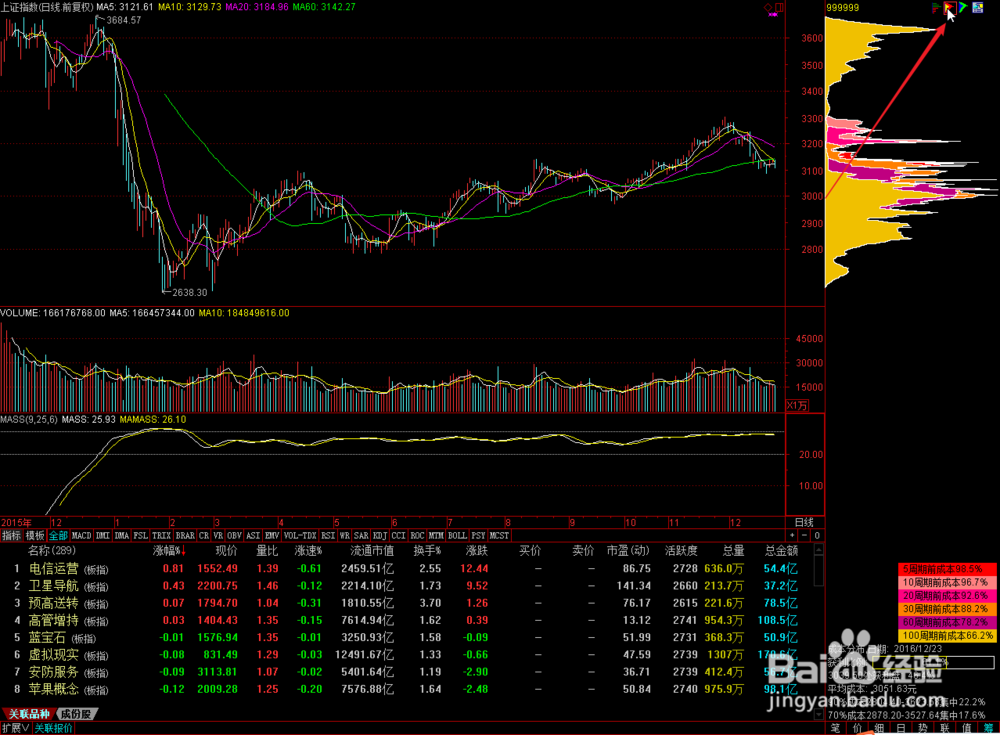Sort by the 换手% column header

427,551
